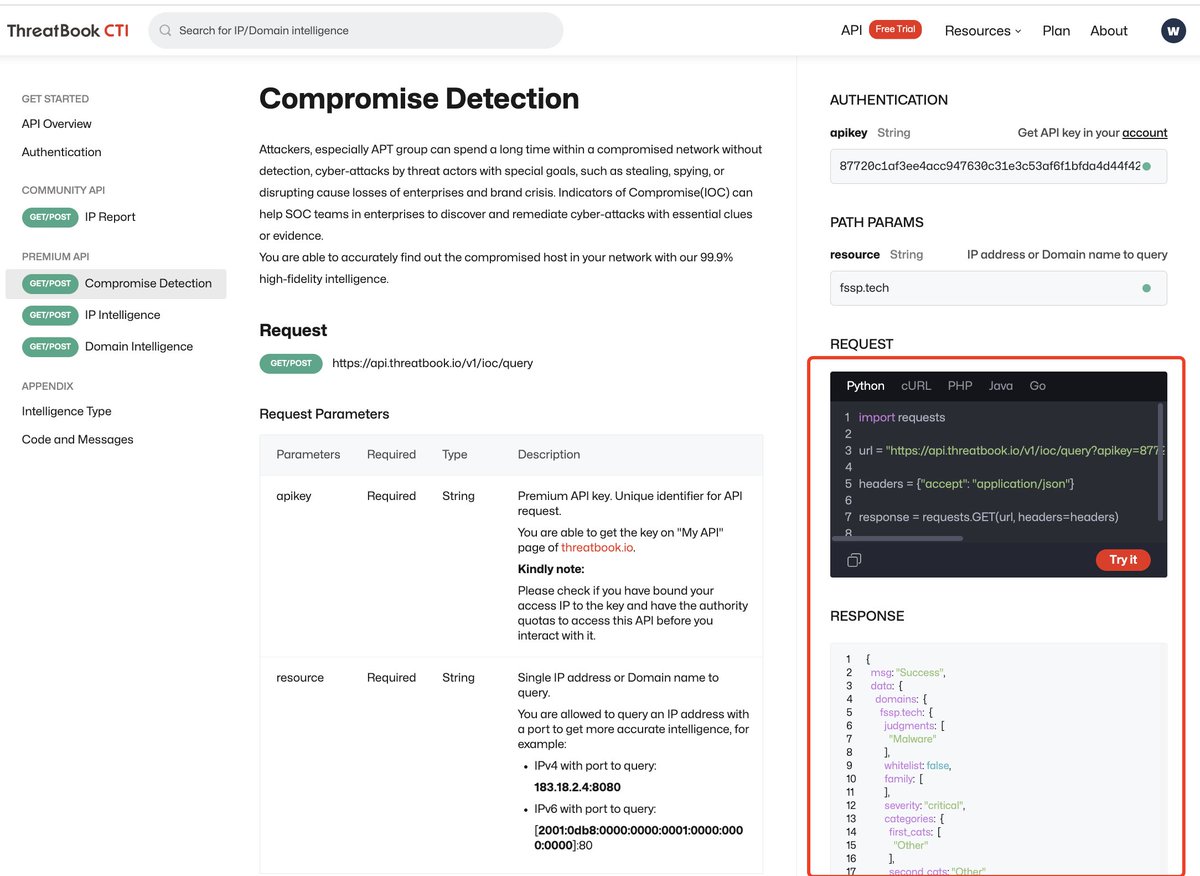Open the account link
Screen dimensions: 1200x876
1144,133
